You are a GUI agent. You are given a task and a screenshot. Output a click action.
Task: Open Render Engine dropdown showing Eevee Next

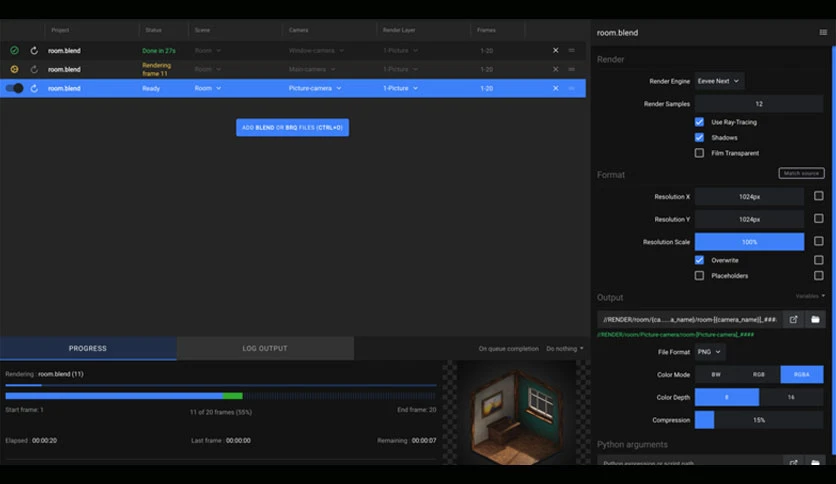[719, 81]
